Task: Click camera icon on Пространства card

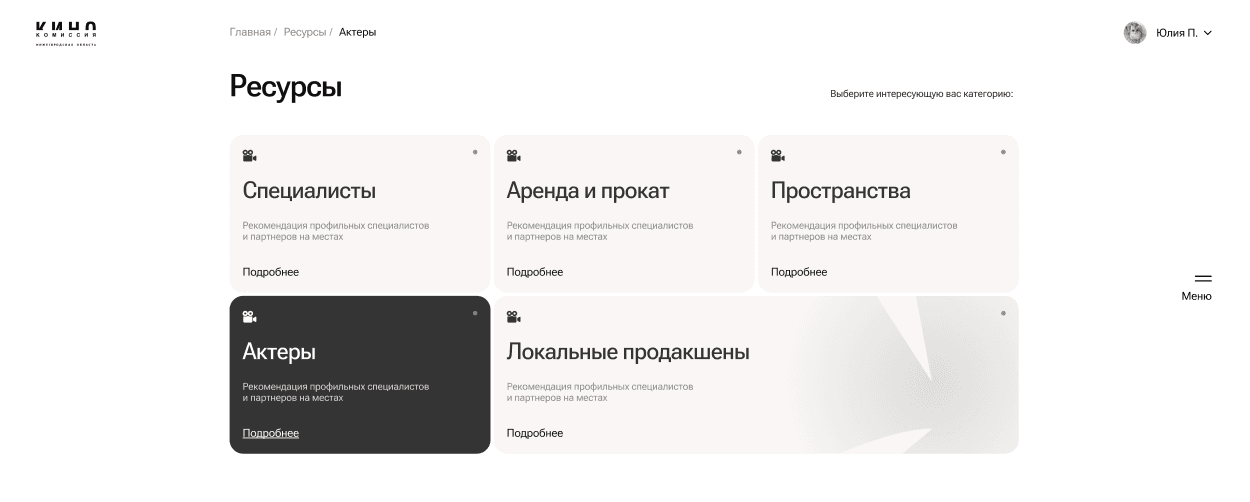Action: point(777,155)
